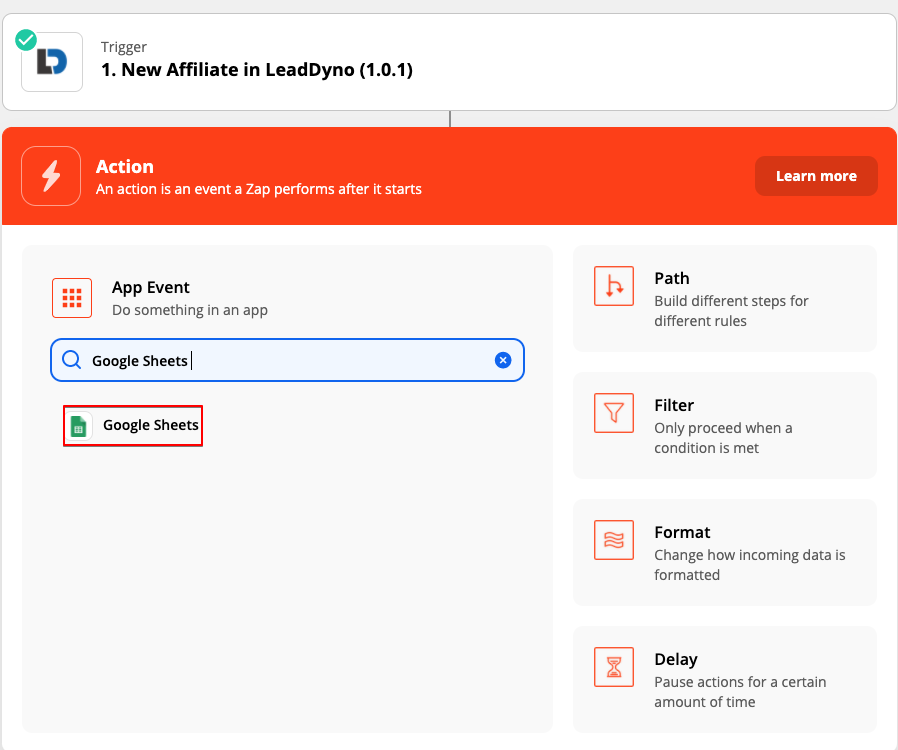Click the lightning bolt Action icon

click(x=51, y=176)
